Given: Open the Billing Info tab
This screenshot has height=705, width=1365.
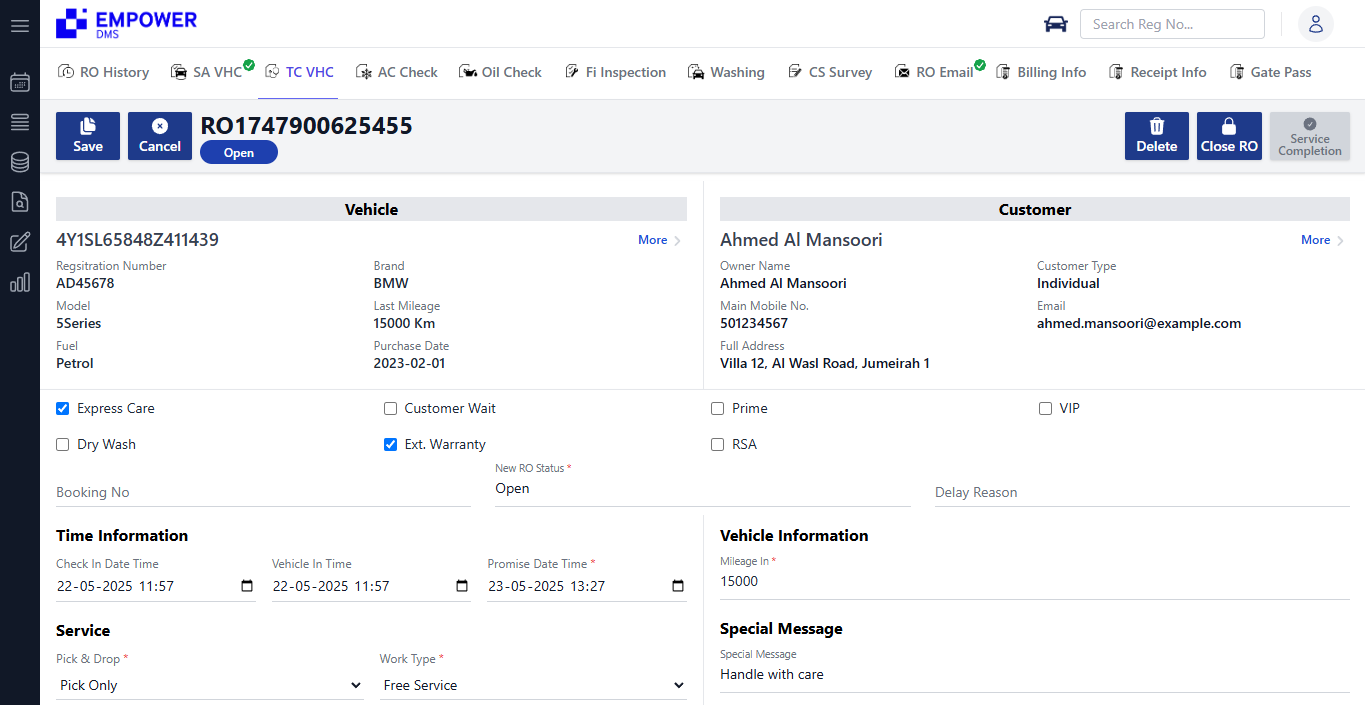Looking at the screenshot, I should click(x=1041, y=72).
